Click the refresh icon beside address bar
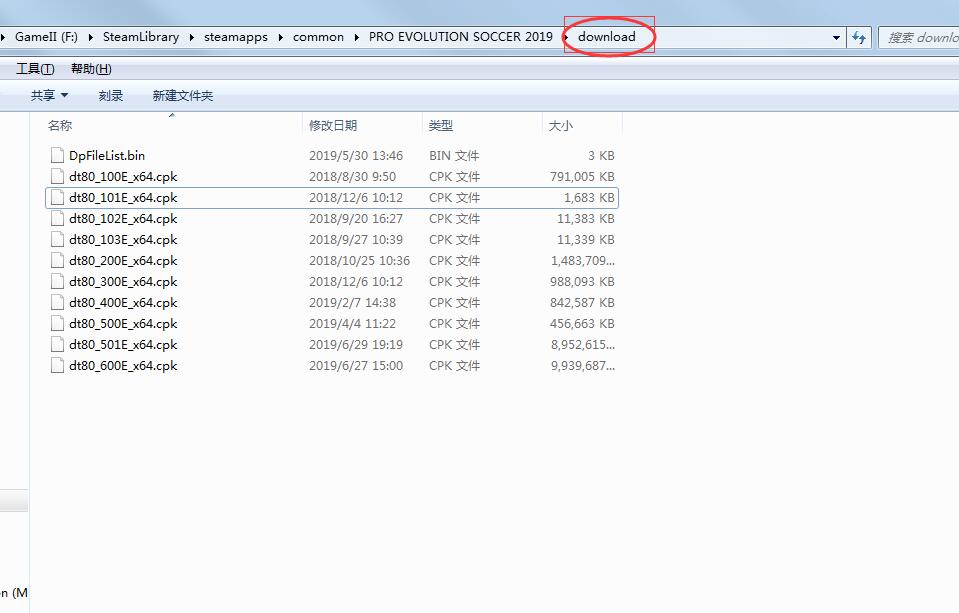 click(859, 38)
